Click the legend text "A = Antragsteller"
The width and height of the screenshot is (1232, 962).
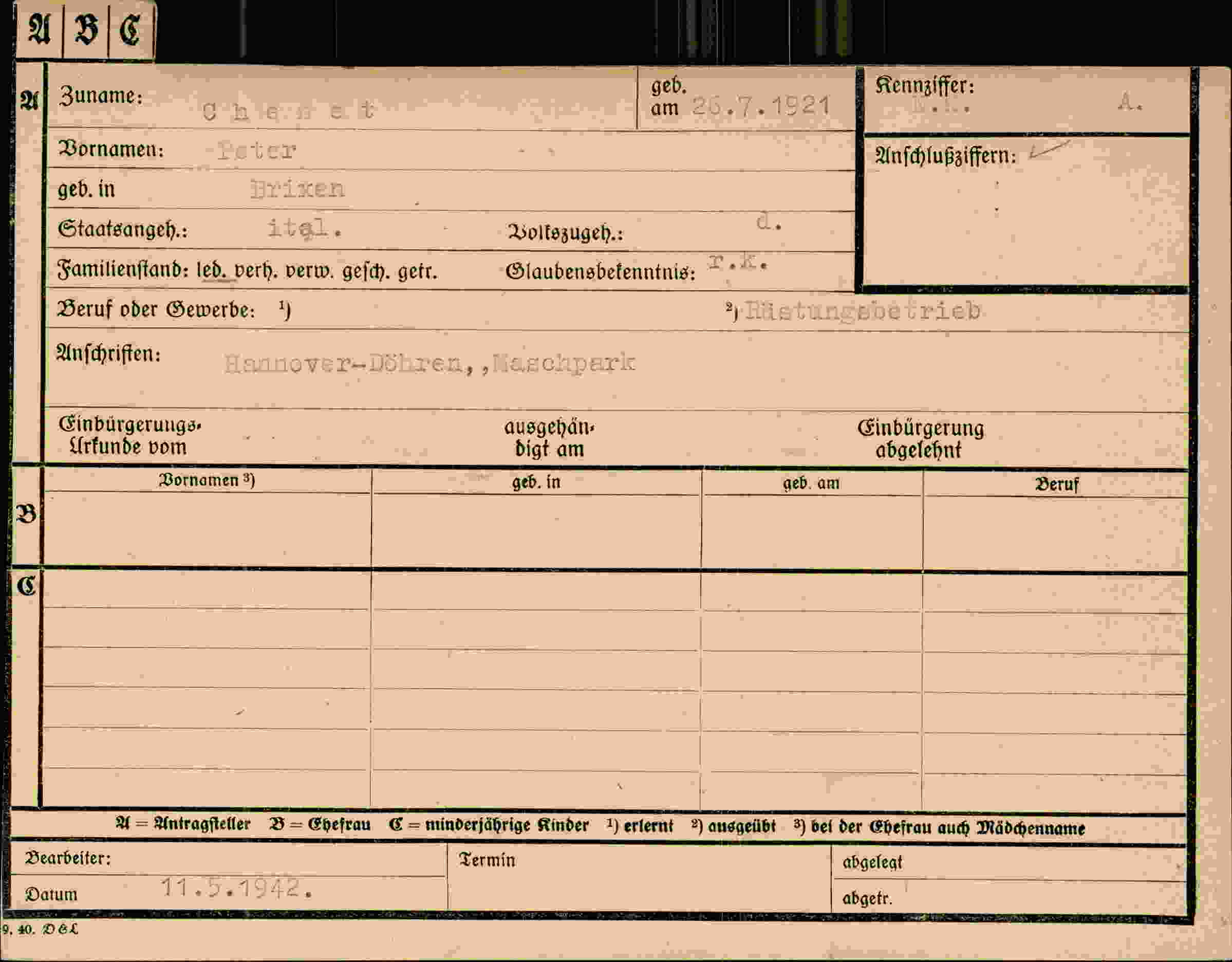point(183,824)
